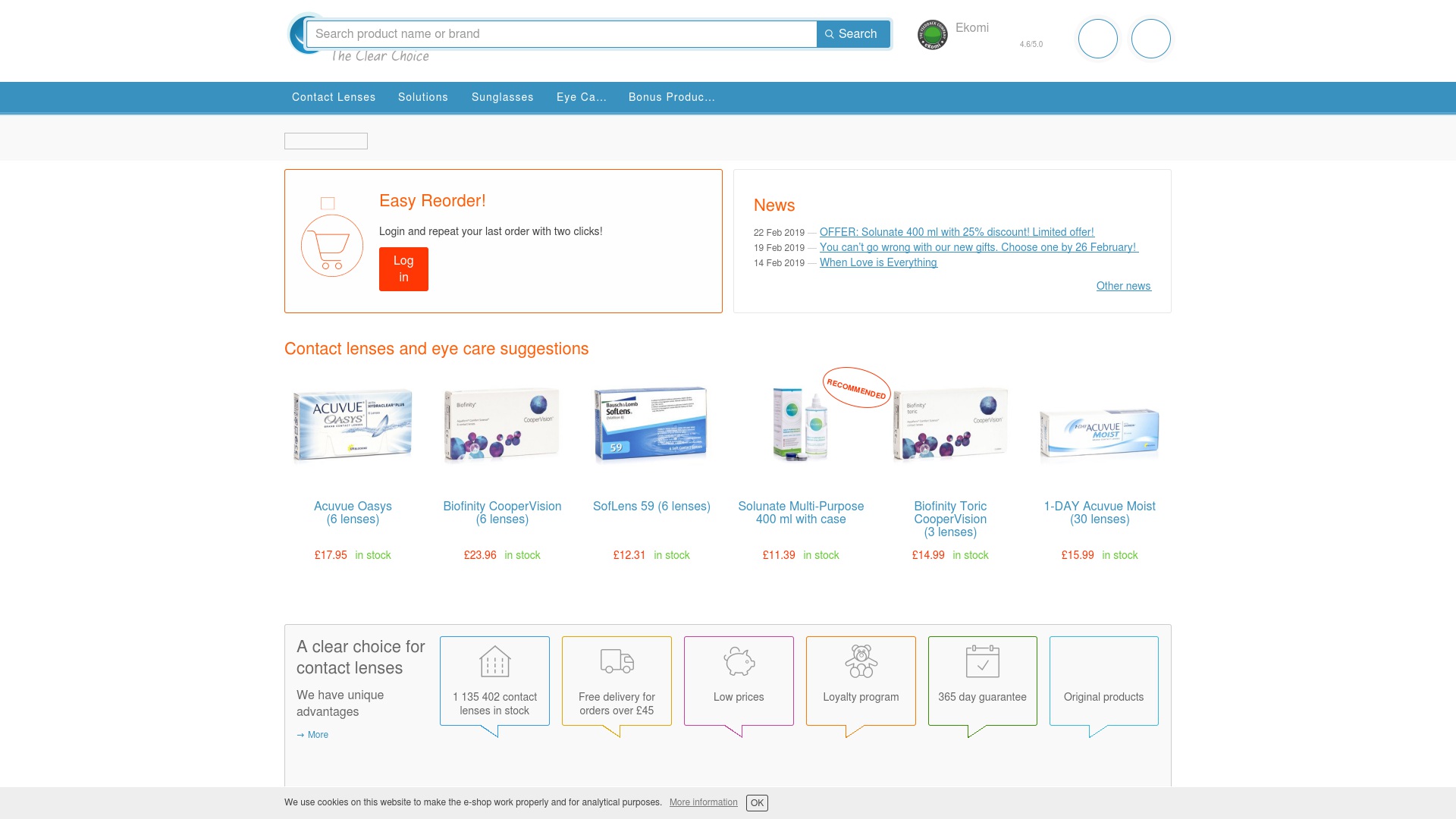Open the Solunate Multi-Purpose bottle image
This screenshot has width=1456, height=819.
coord(801,424)
